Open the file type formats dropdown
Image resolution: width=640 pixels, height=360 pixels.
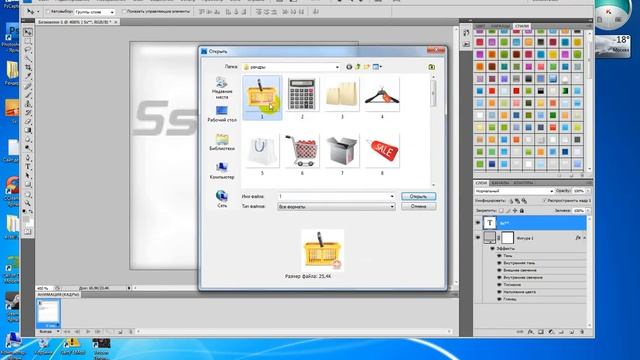click(x=392, y=207)
